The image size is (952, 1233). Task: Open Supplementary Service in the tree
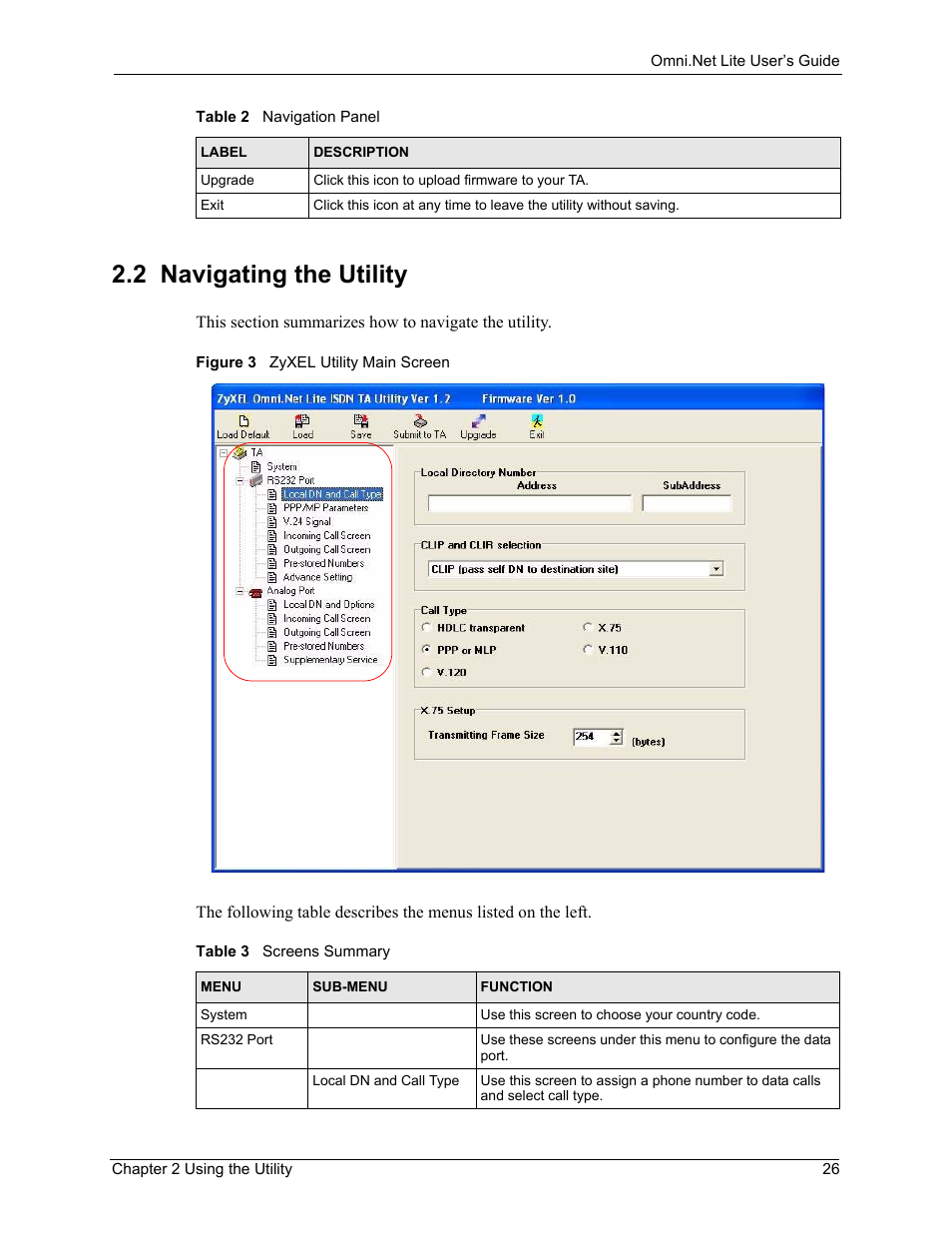[330, 660]
